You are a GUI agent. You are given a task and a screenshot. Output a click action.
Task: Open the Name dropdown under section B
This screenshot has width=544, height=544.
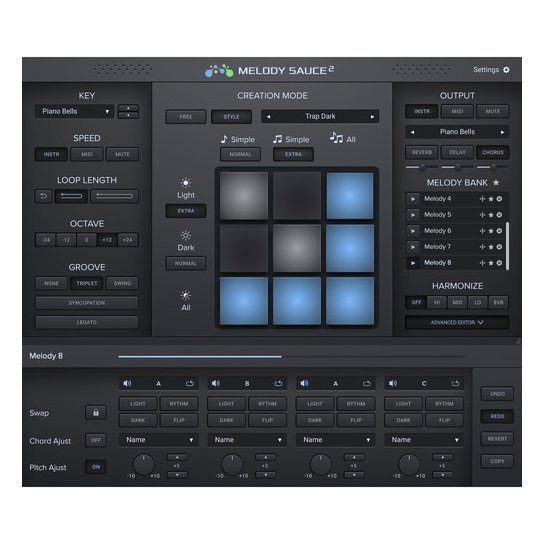pos(247,440)
